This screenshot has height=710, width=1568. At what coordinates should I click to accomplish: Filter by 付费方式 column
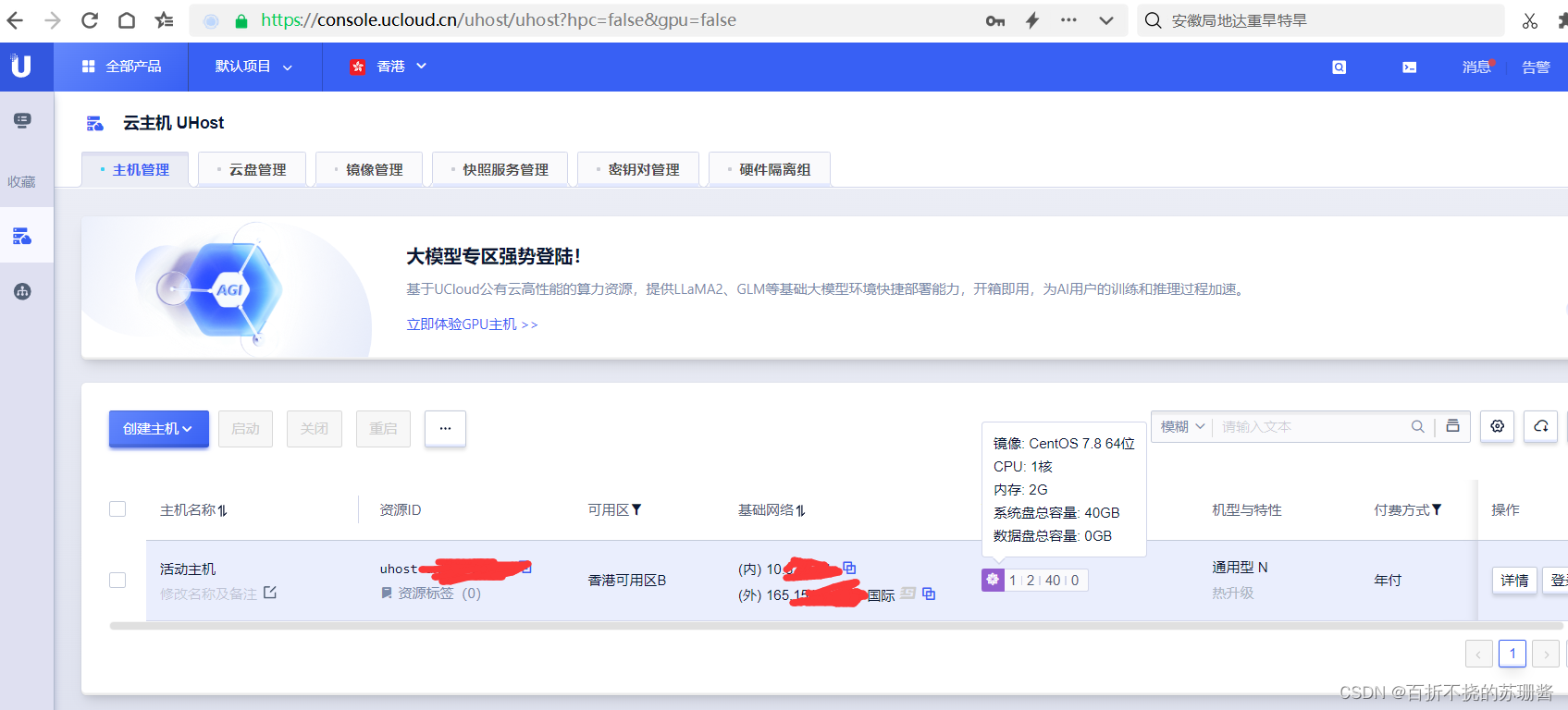1437,509
